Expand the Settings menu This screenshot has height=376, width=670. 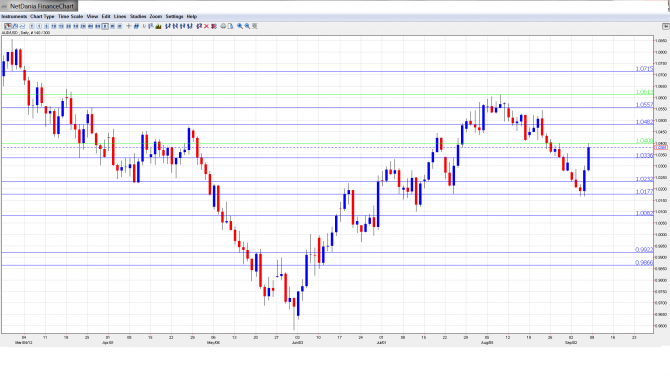coord(174,16)
